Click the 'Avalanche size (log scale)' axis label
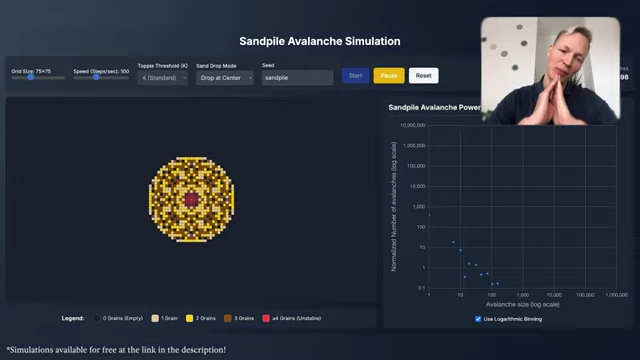 point(522,304)
